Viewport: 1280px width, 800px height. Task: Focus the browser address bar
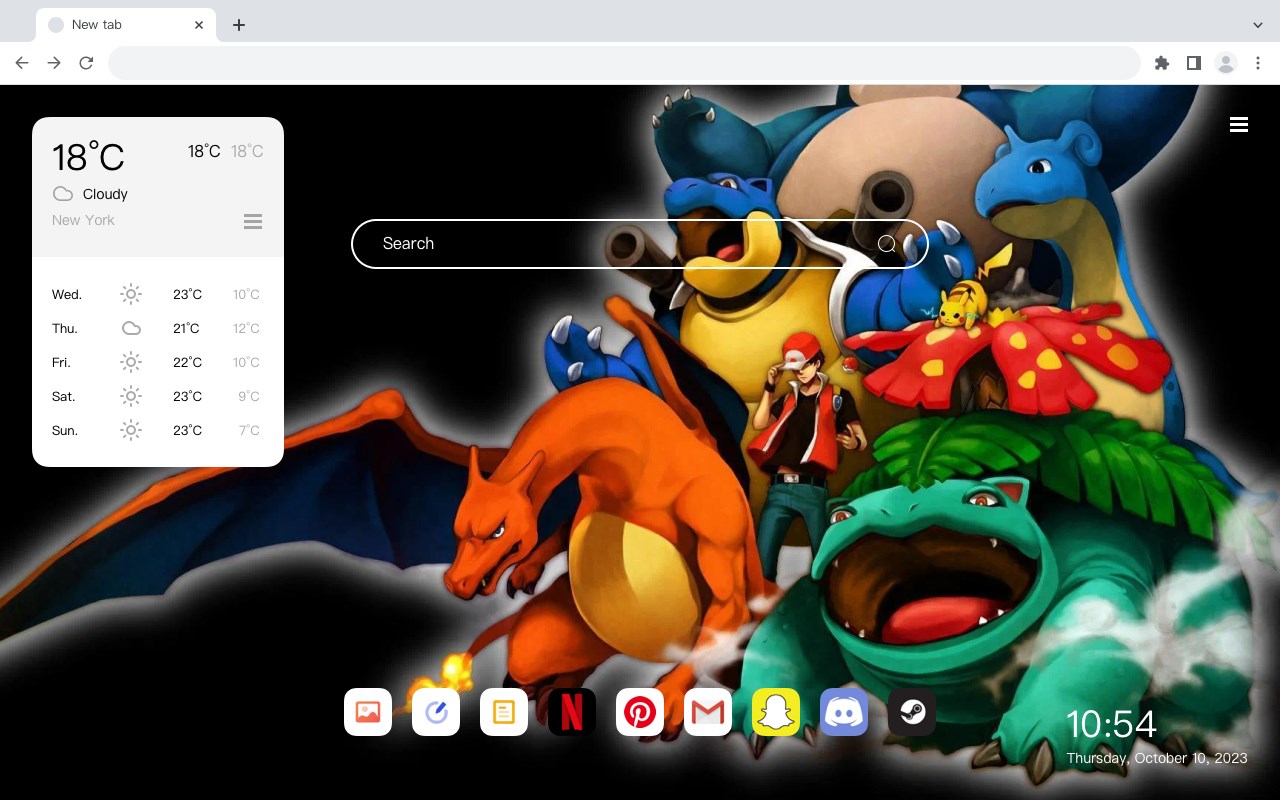click(x=624, y=63)
